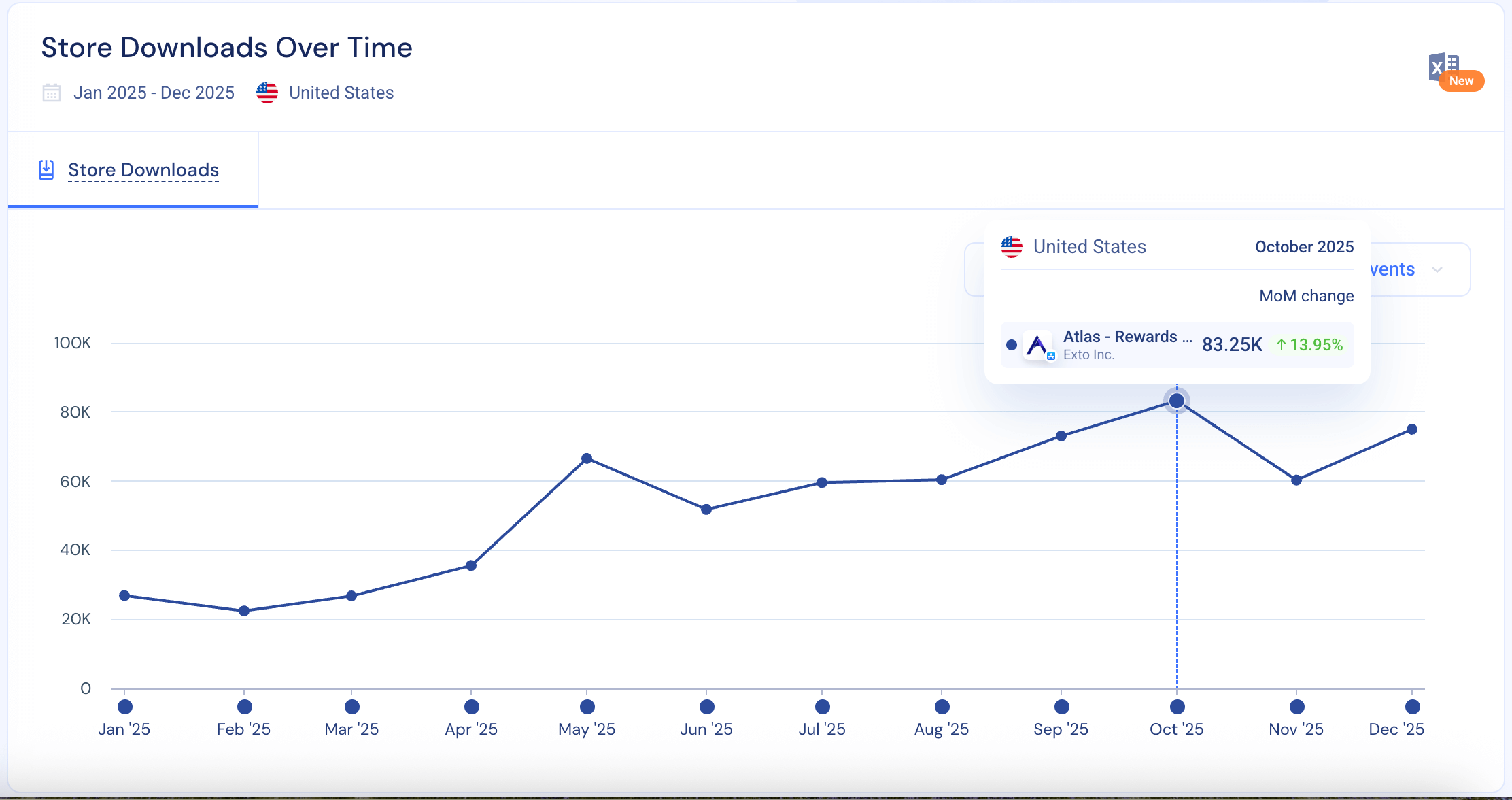This screenshot has width=1512, height=800.
Task: Click the series color dot in tooltip
Action: pos(1012,346)
